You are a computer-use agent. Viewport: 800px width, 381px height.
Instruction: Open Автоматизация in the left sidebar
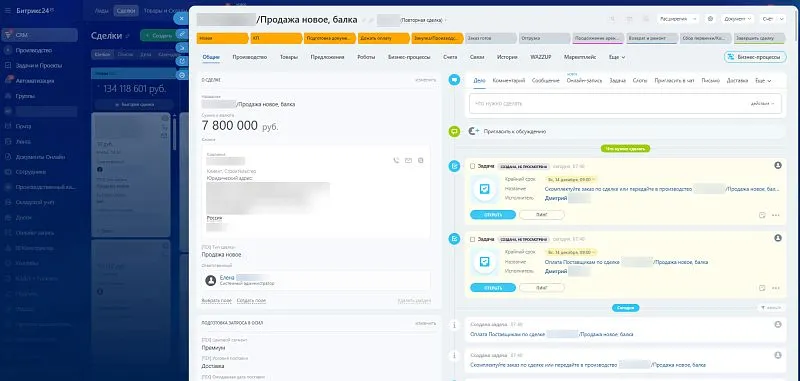[35, 81]
